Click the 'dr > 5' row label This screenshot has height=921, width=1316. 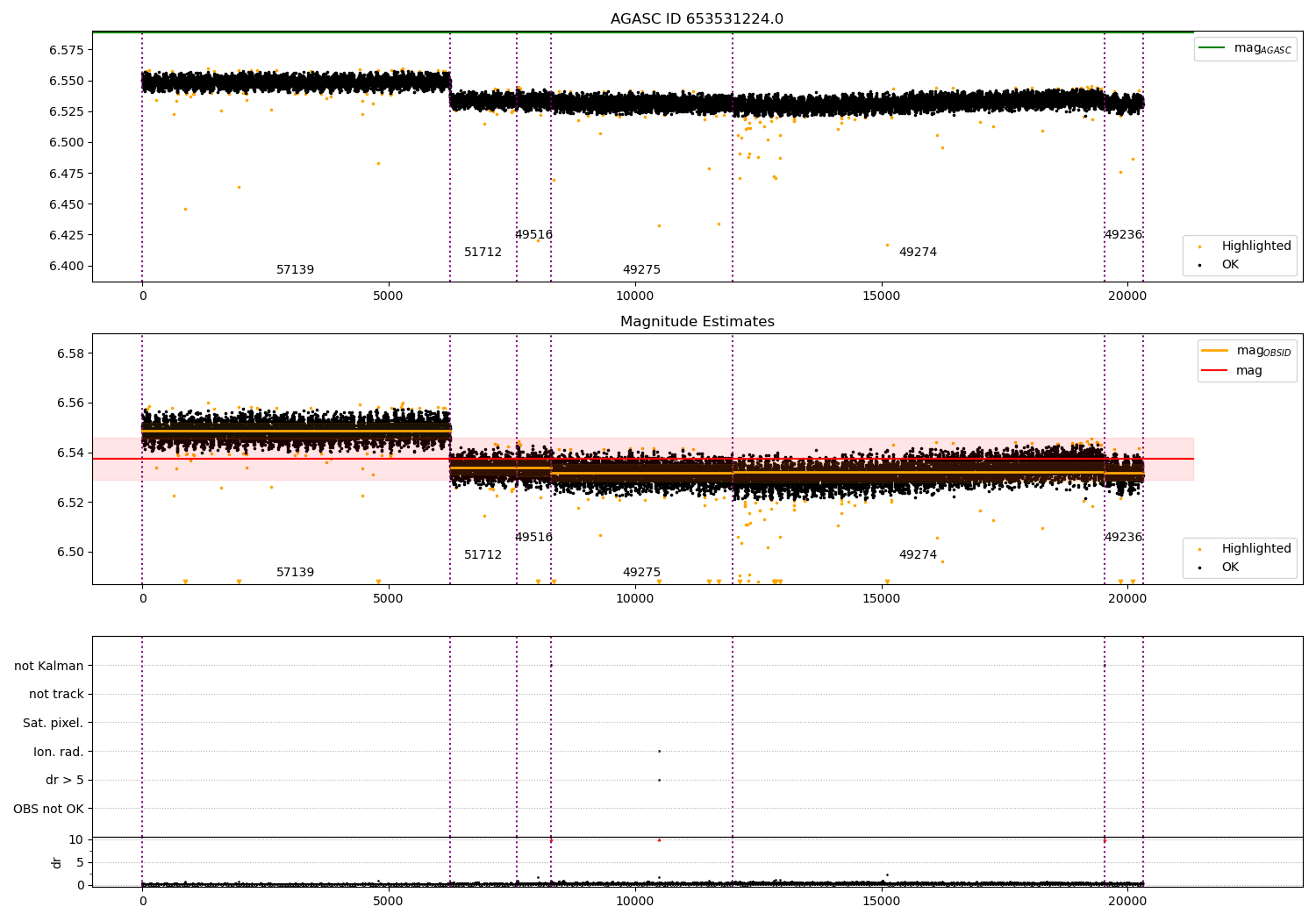click(64, 781)
